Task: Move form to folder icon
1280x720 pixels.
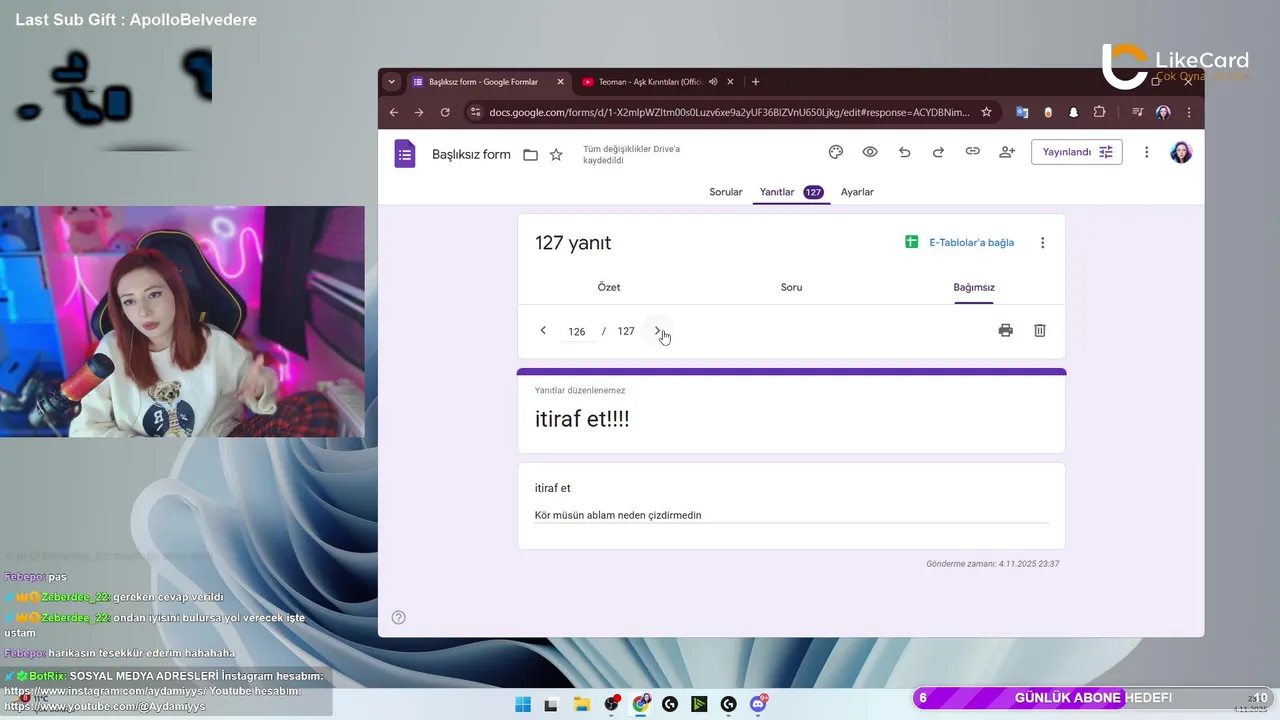Action: point(530,154)
